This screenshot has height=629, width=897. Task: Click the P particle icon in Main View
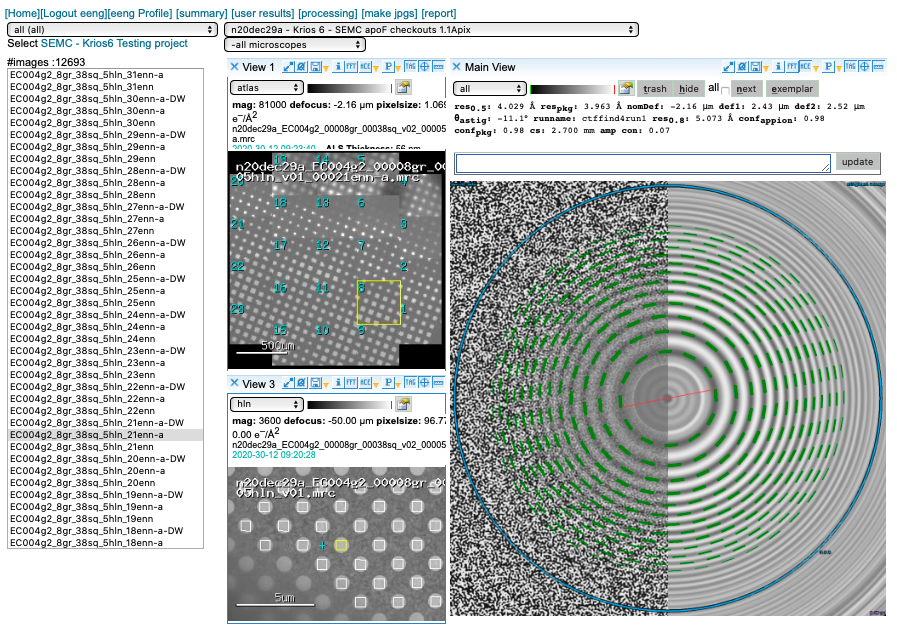click(x=828, y=67)
